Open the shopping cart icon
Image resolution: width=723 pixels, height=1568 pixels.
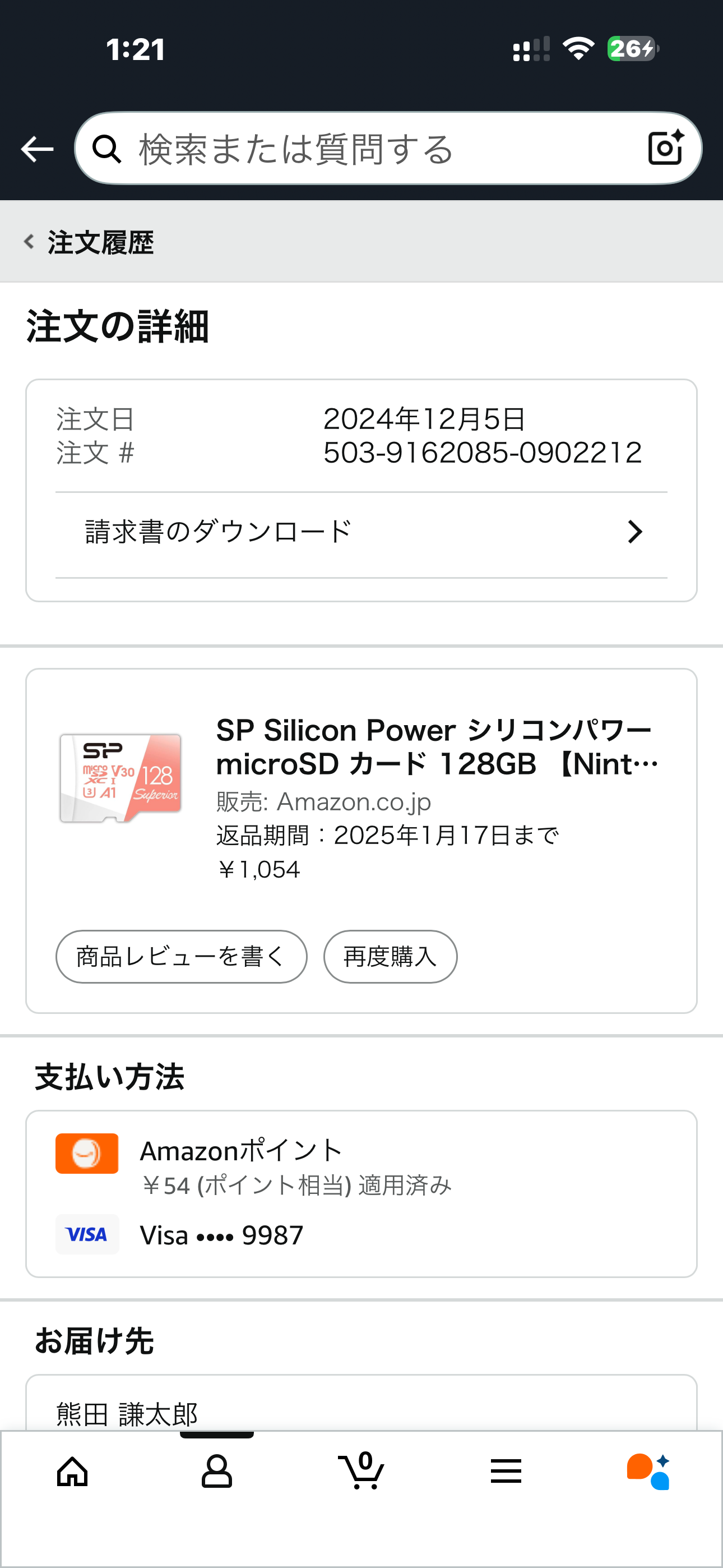tap(361, 1472)
